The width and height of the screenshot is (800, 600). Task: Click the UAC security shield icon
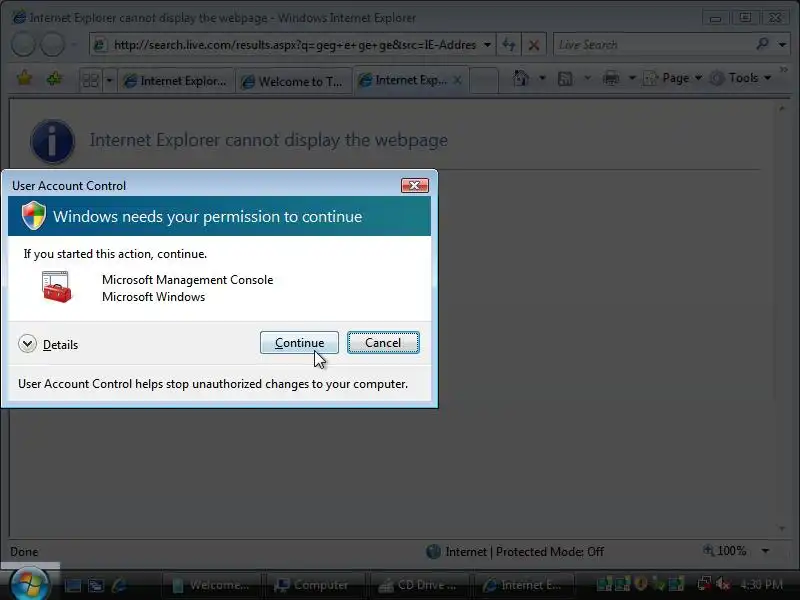[34, 216]
